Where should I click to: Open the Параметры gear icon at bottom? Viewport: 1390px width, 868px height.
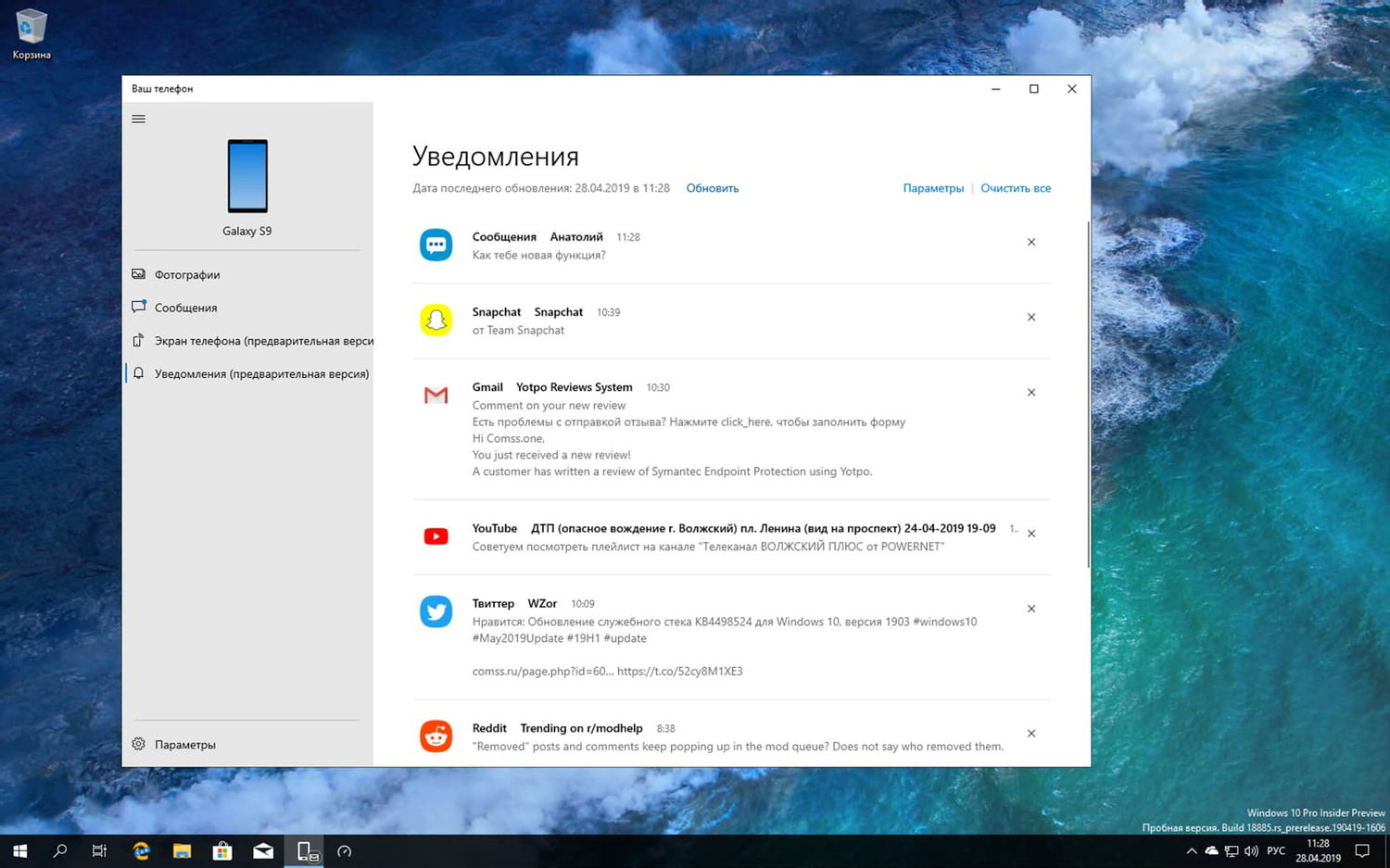pyautogui.click(x=138, y=744)
